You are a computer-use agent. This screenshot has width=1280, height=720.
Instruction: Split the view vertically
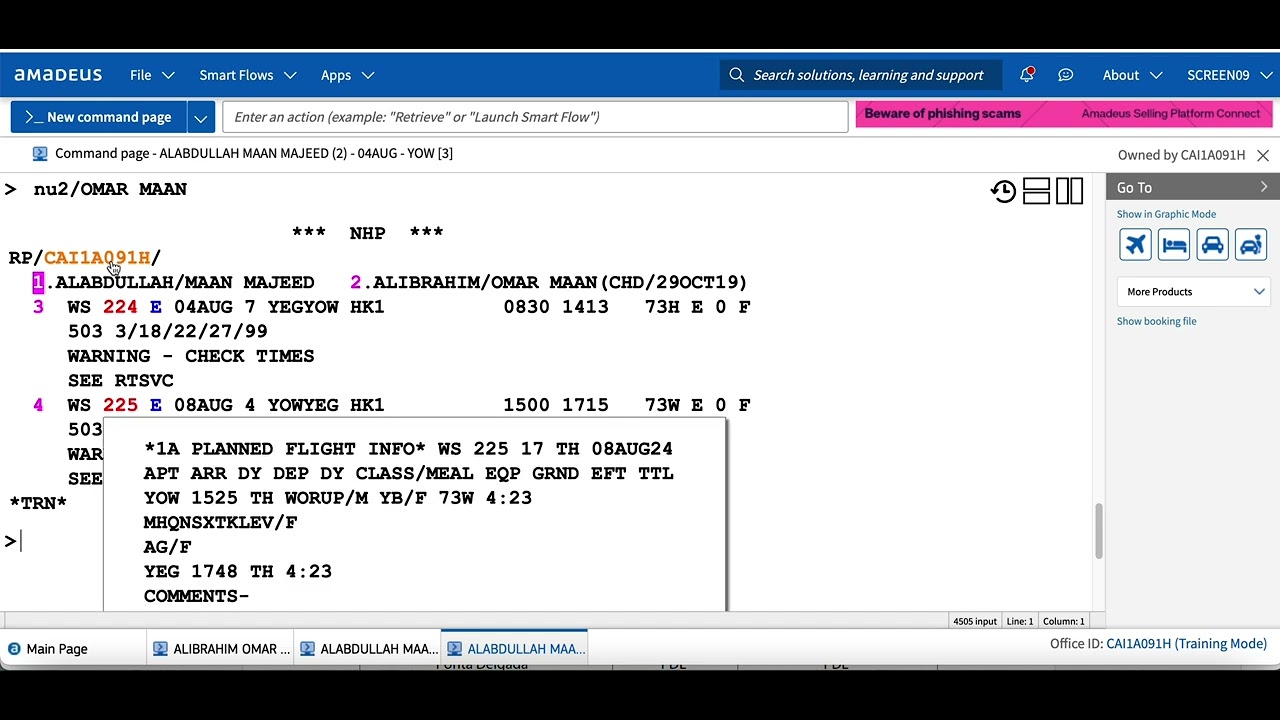(1069, 191)
